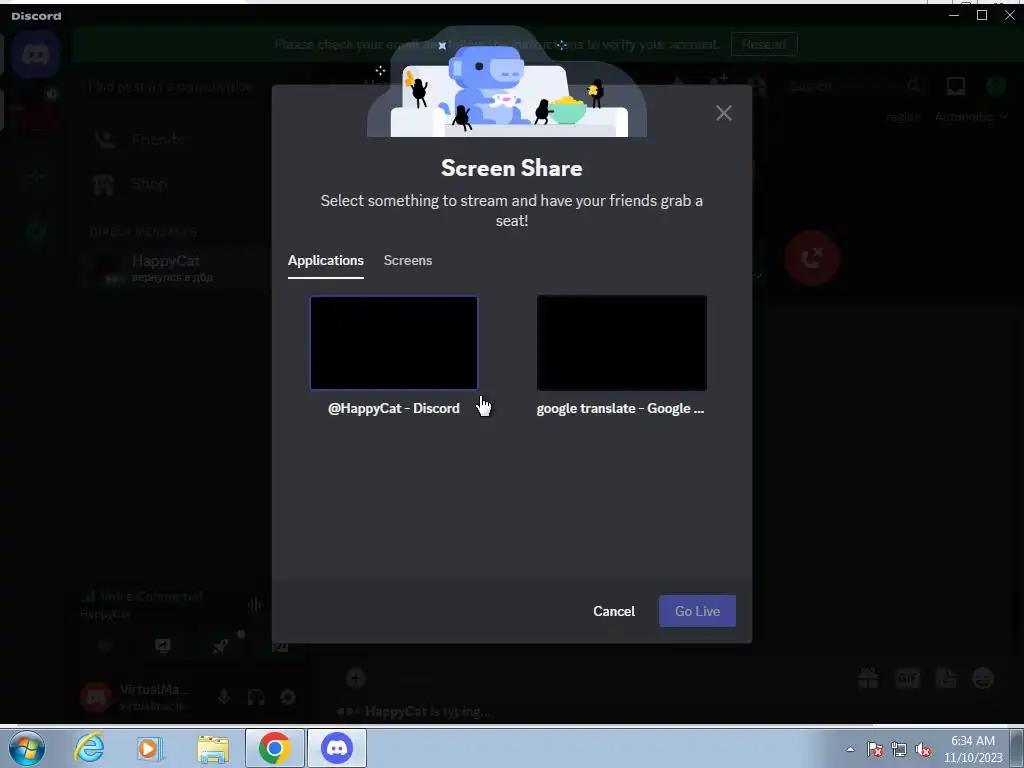
Task: Click the noise suppression icon by Voice Connected
Action: pos(255,605)
